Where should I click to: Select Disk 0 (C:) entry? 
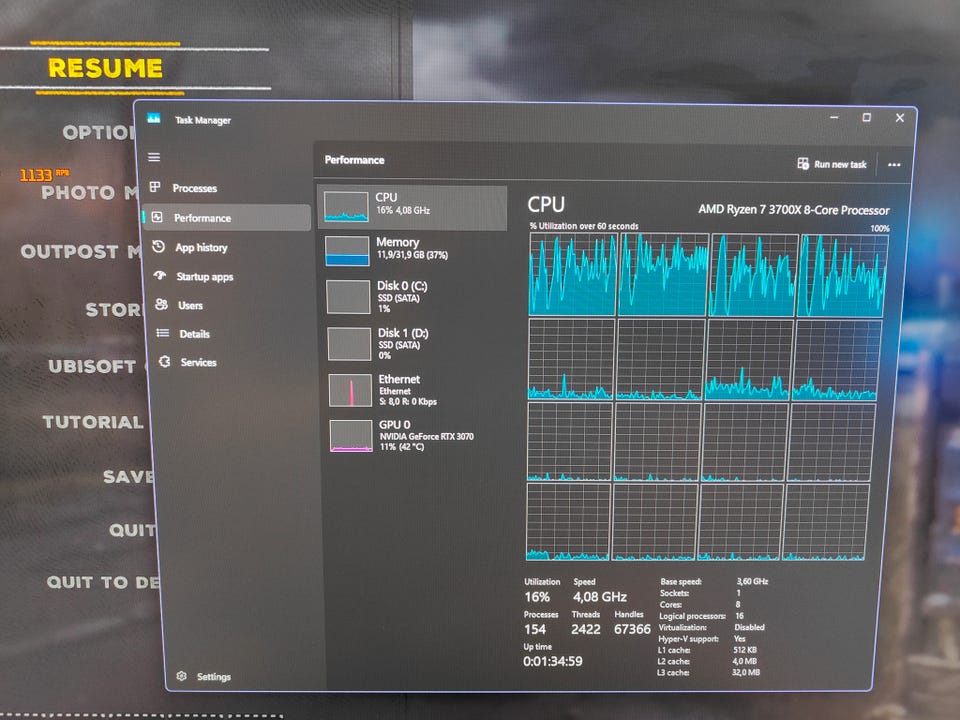pyautogui.click(x=415, y=296)
